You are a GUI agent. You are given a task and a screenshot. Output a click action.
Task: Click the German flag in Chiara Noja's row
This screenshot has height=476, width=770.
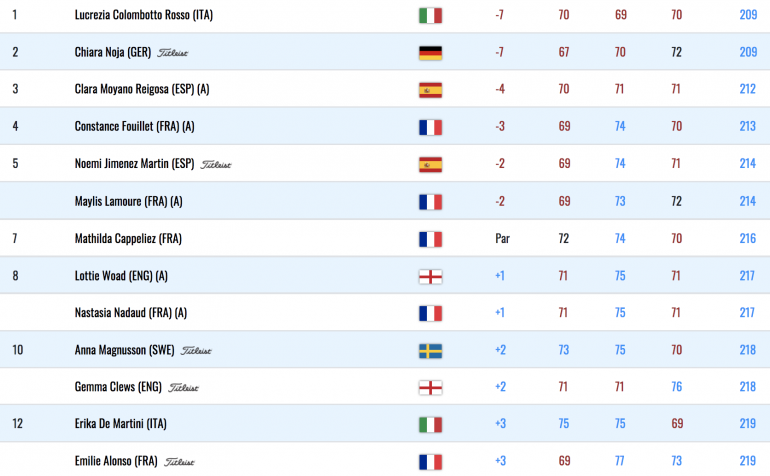(430, 53)
